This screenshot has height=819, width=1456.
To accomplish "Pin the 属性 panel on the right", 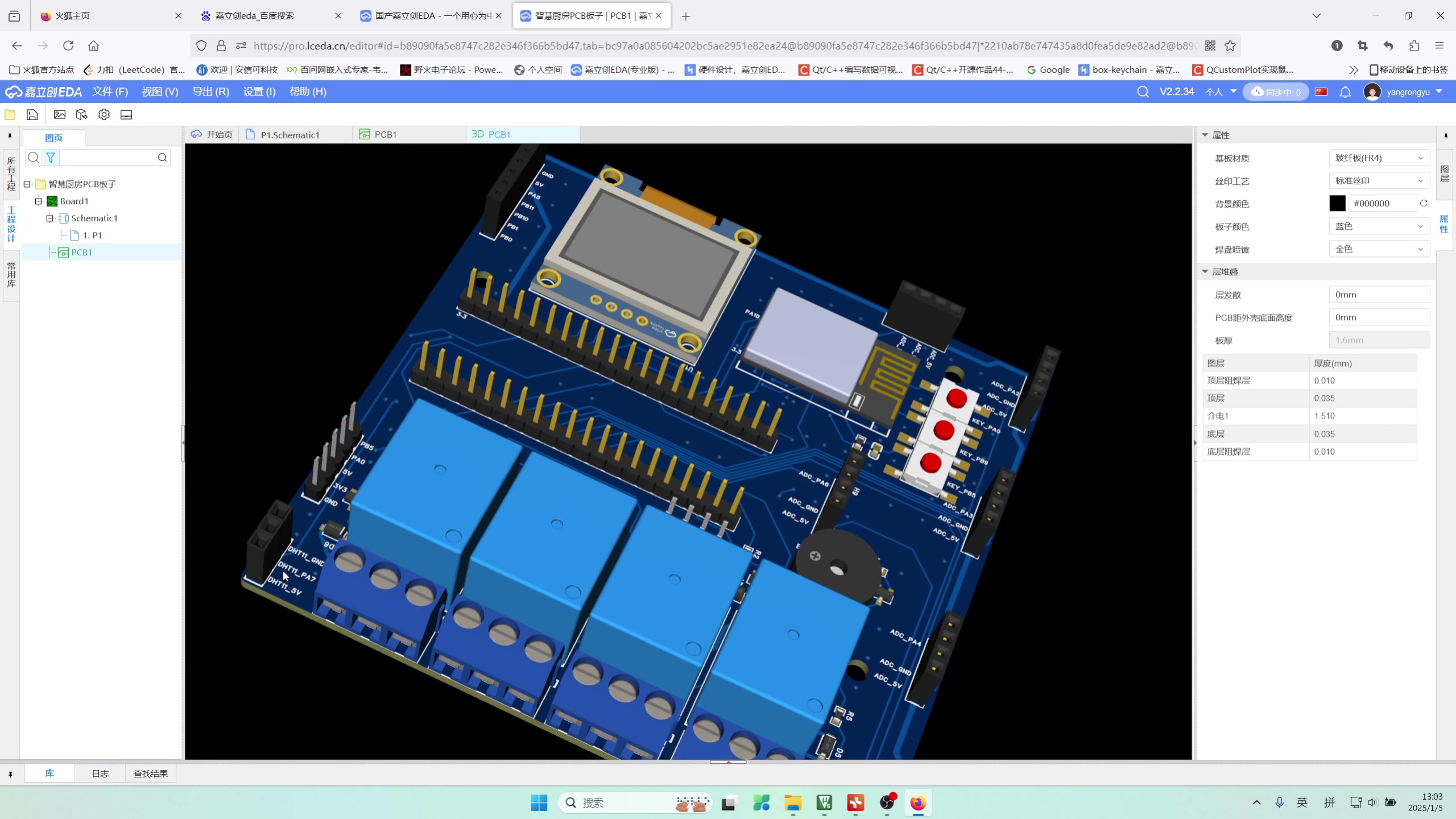I will click(1445, 136).
